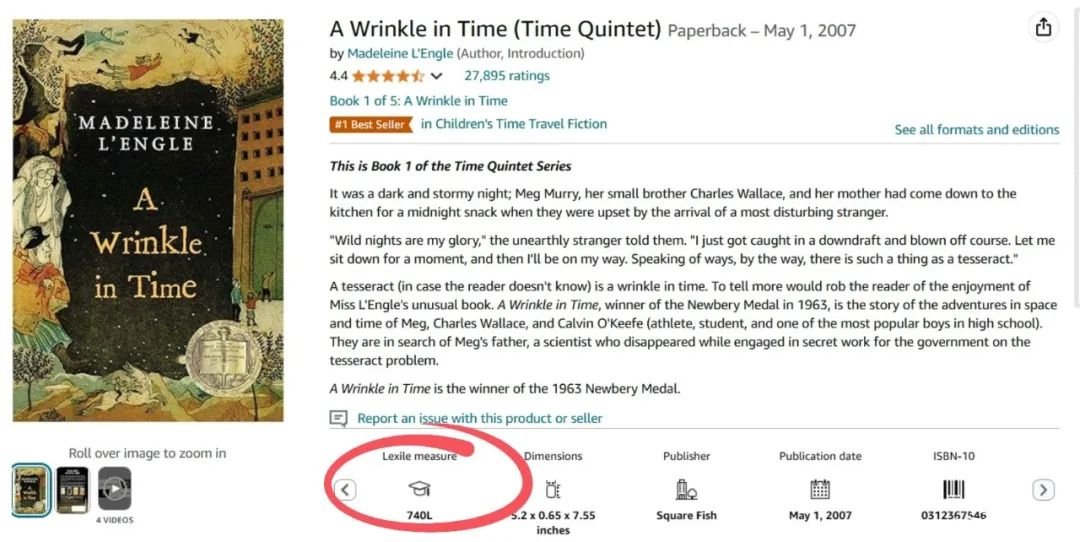The height and width of the screenshot is (542, 1080).
Task: Expand the star rating dropdown chevron
Action: point(436,76)
